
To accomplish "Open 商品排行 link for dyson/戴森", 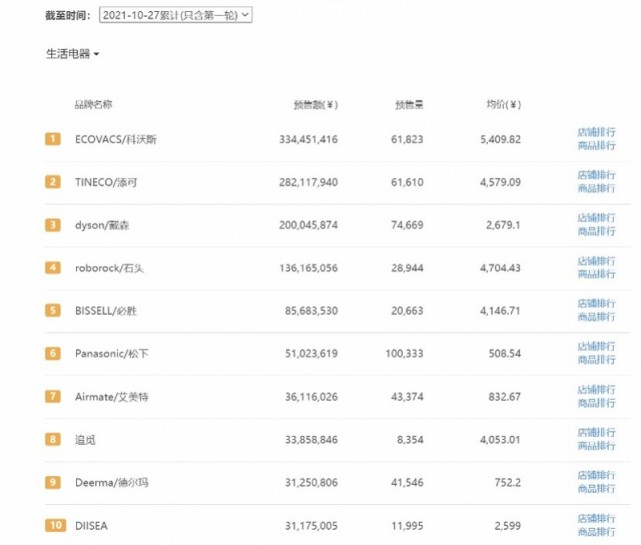I will [596, 231].
